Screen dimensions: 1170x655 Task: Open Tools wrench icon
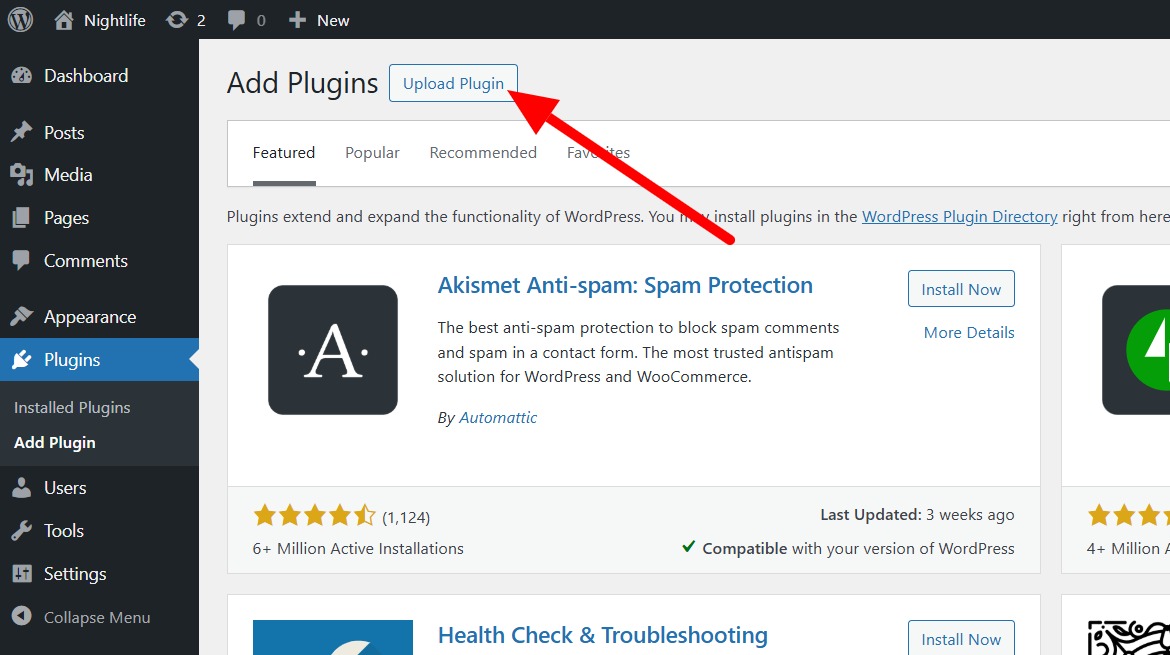22,530
